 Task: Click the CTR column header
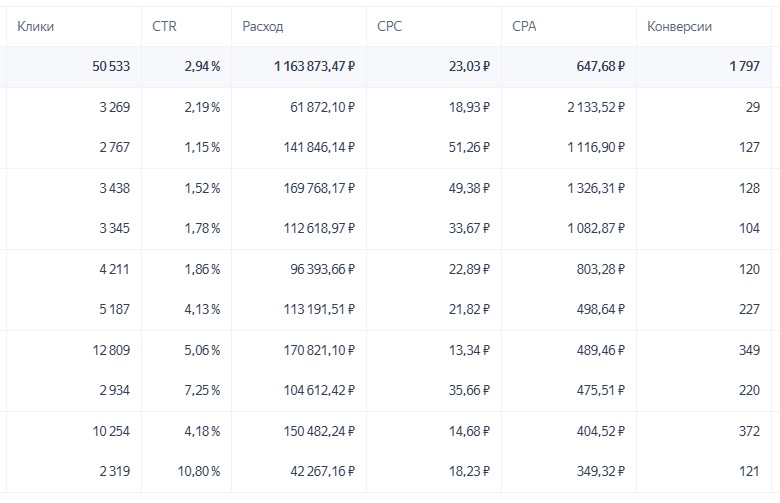164,26
